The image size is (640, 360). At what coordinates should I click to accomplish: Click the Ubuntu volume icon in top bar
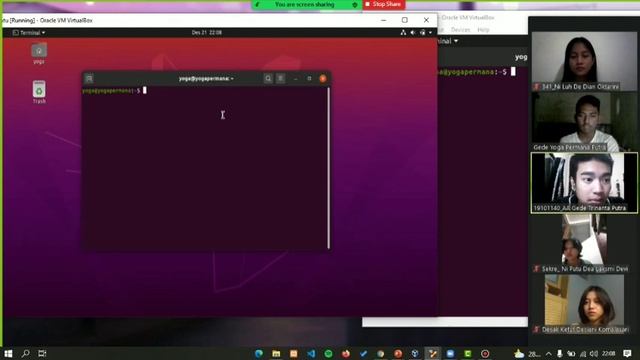(413, 33)
